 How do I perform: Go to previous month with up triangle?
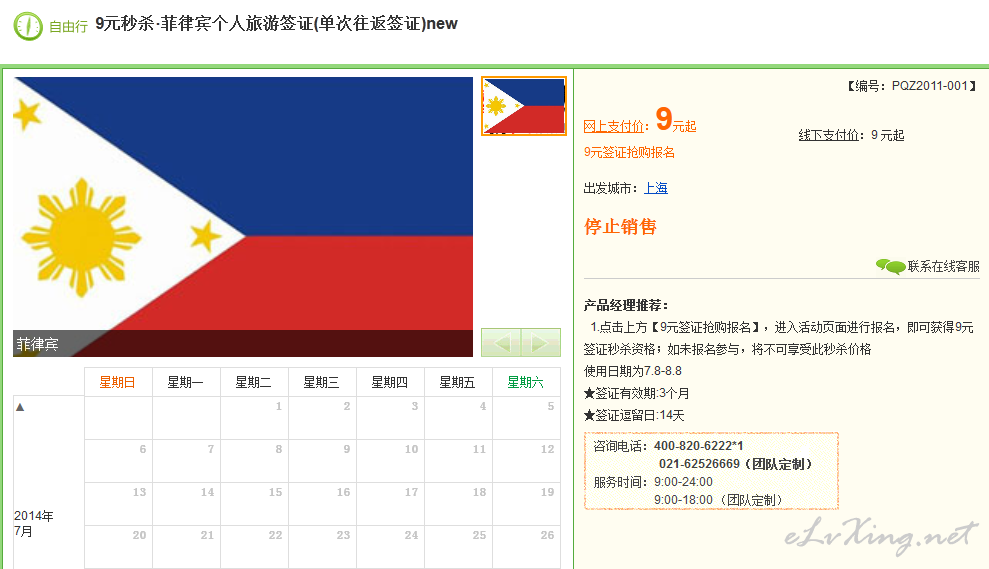(20, 407)
